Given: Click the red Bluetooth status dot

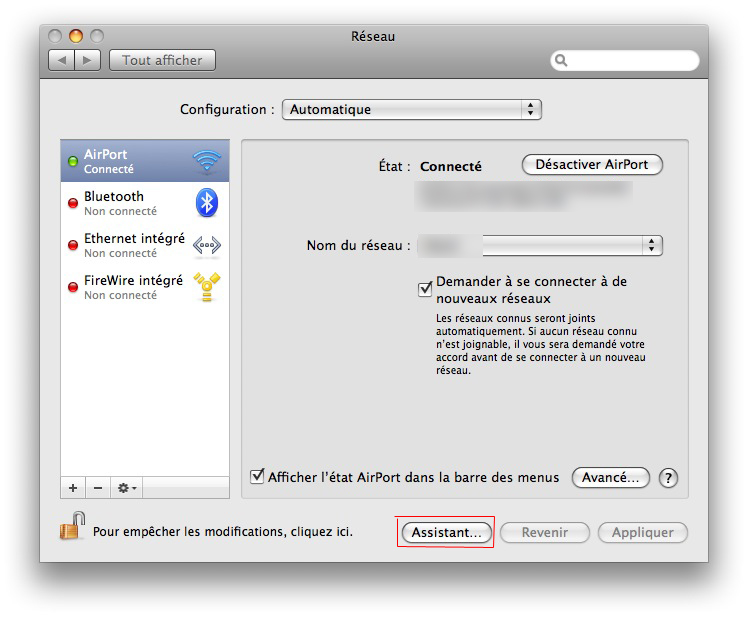Looking at the screenshot, I should 73,203.
